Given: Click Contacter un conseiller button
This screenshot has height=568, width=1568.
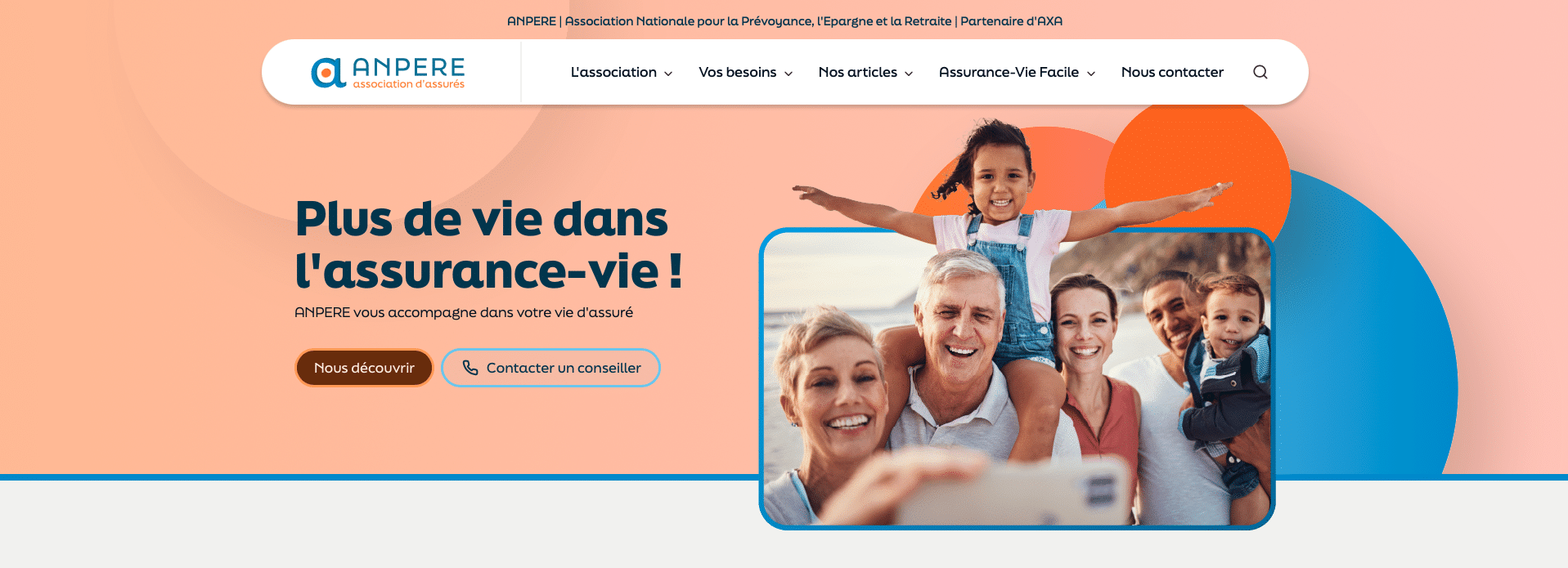Looking at the screenshot, I should click(550, 368).
